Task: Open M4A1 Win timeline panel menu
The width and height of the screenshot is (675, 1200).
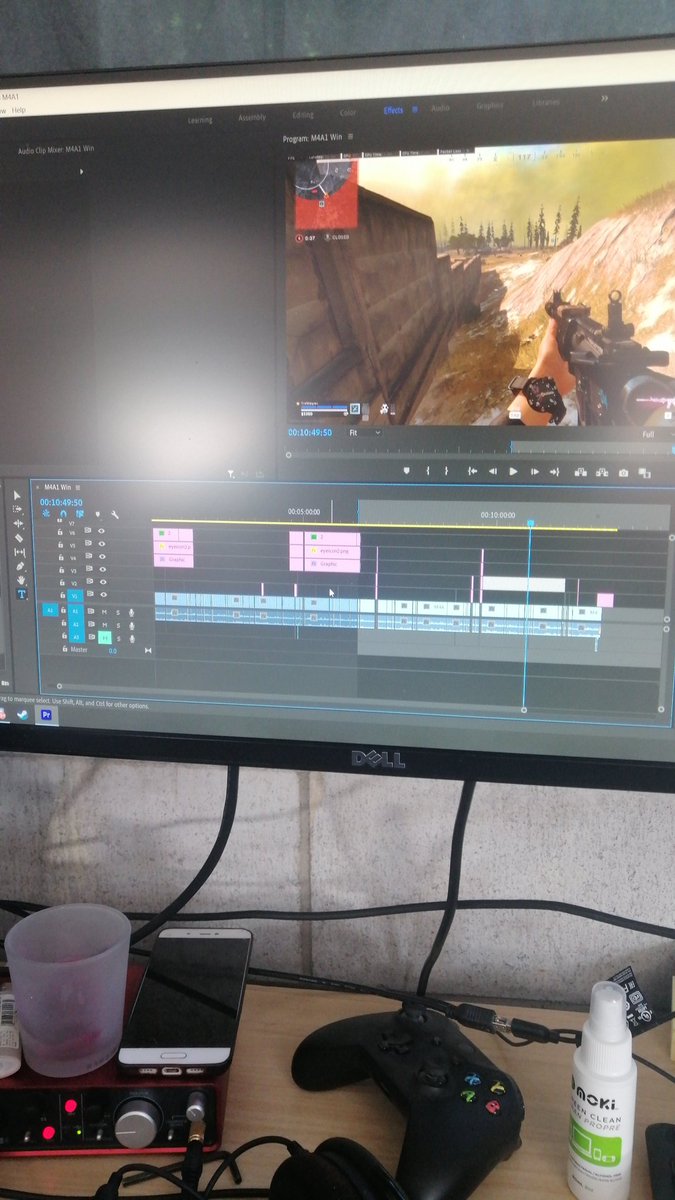Action: tap(78, 487)
